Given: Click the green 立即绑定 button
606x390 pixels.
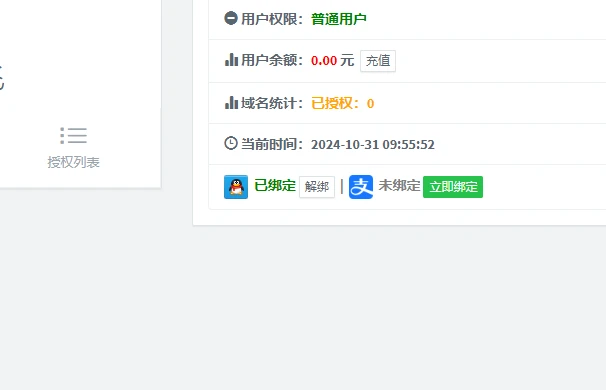Looking at the screenshot, I should point(453,187).
